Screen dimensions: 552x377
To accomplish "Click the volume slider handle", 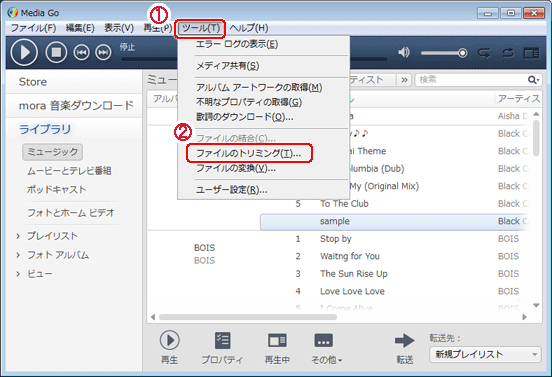I will (463, 53).
